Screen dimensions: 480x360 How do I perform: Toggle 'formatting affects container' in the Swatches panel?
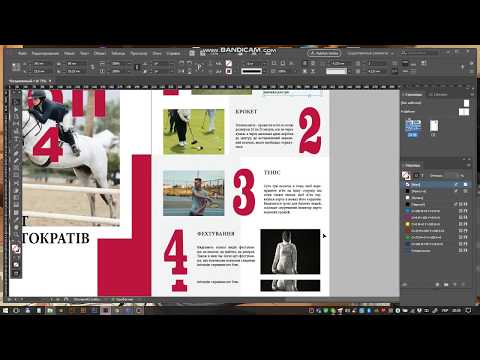416,175
